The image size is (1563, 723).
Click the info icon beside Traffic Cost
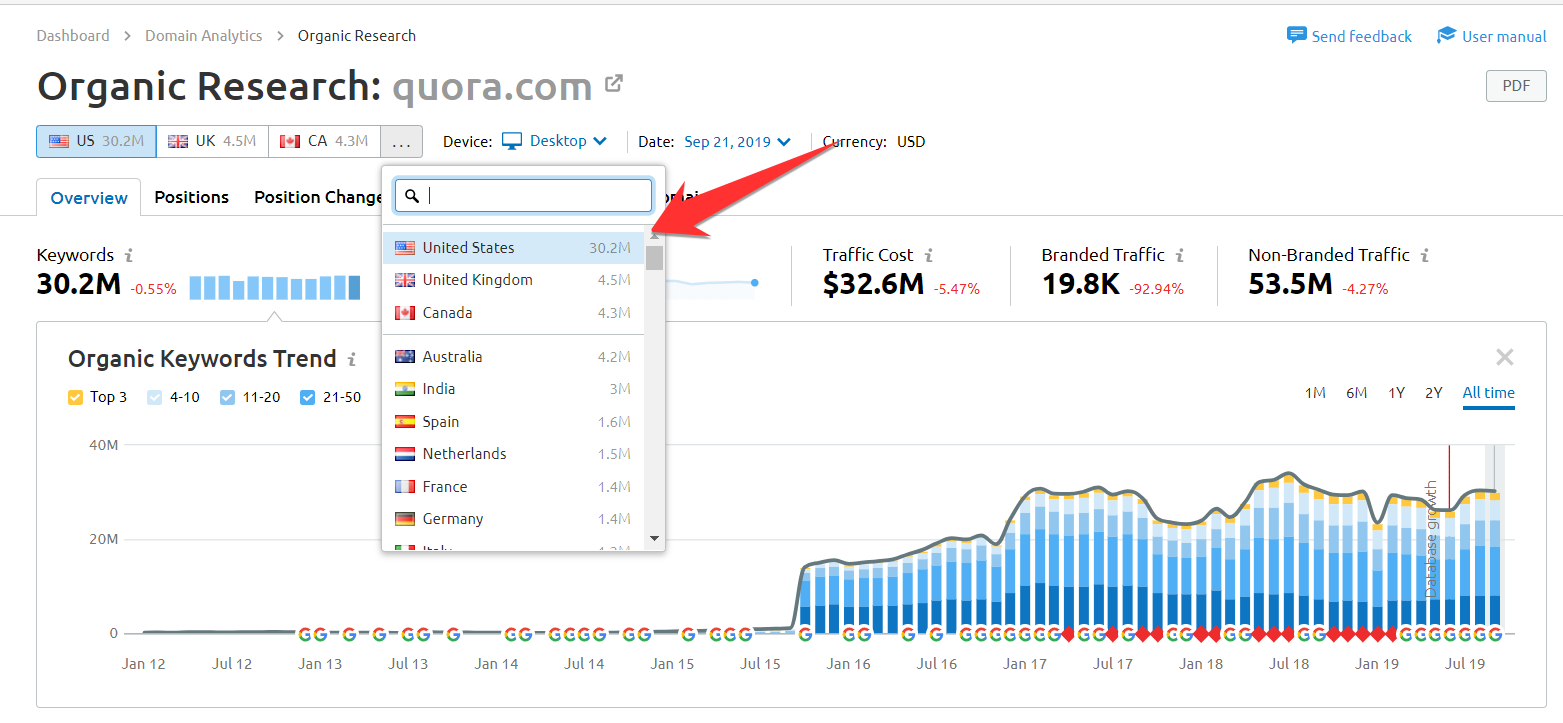point(929,256)
